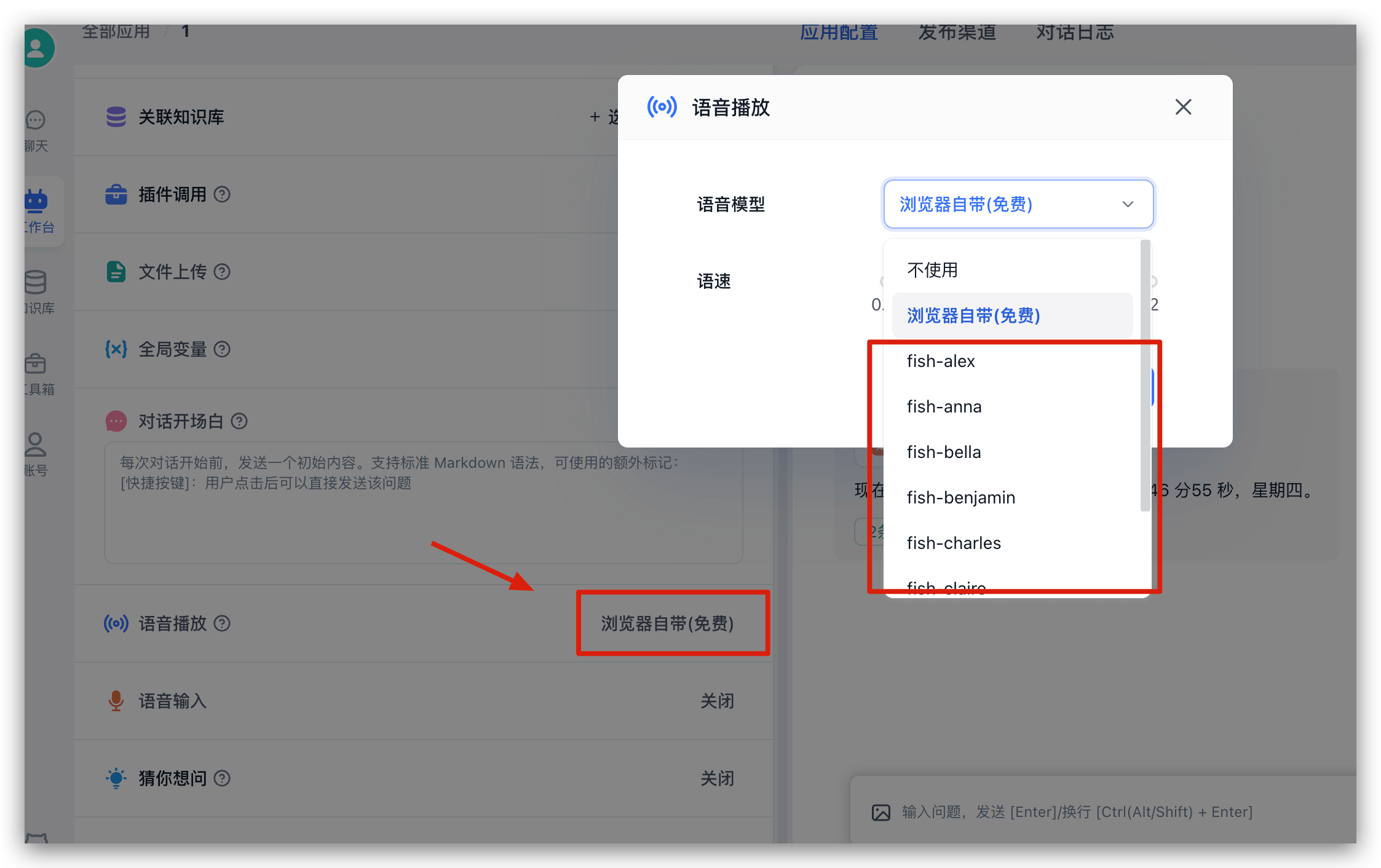Select 不使用 to disable voice playback
The image size is (1381, 868).
pos(932,269)
